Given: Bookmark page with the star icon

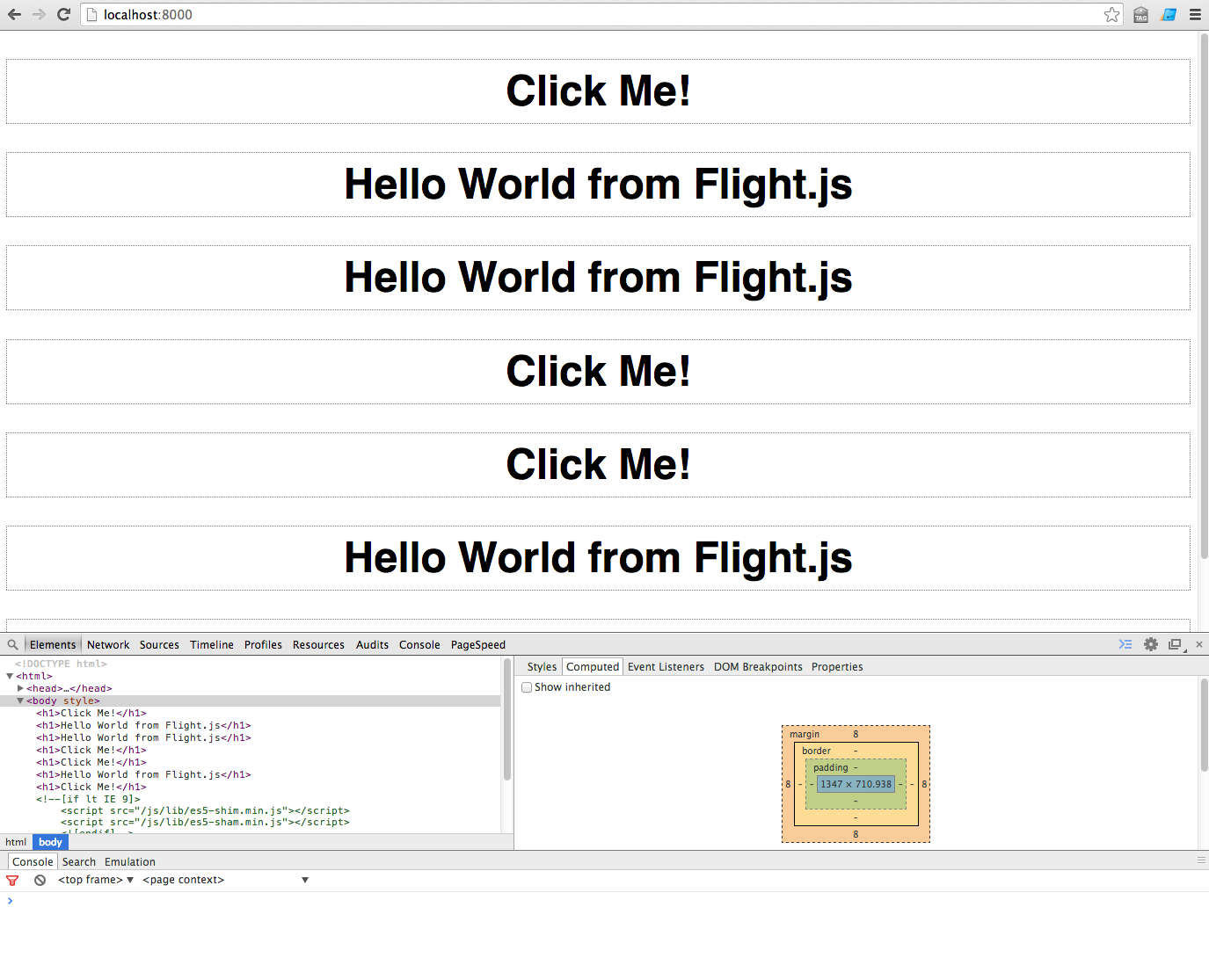Looking at the screenshot, I should tap(1112, 14).
